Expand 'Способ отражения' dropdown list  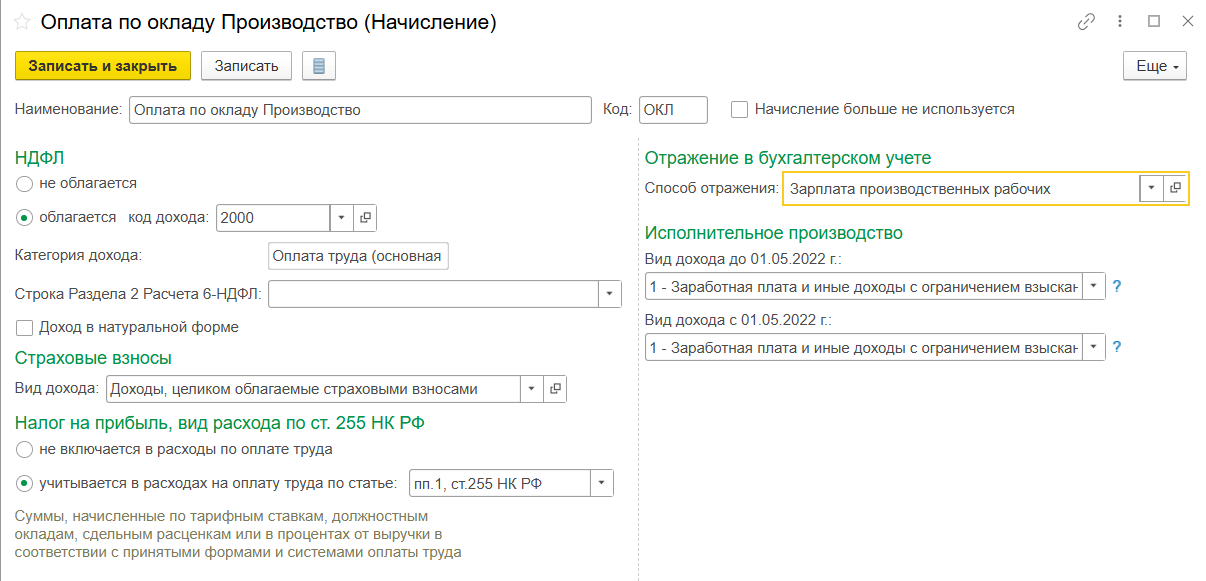pyautogui.click(x=1151, y=188)
